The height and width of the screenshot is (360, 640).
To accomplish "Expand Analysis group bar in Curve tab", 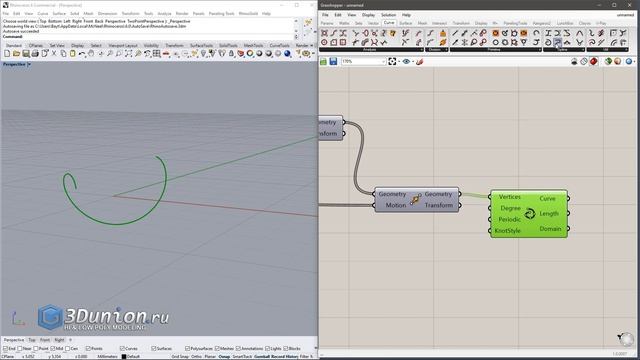I will tap(371, 50).
